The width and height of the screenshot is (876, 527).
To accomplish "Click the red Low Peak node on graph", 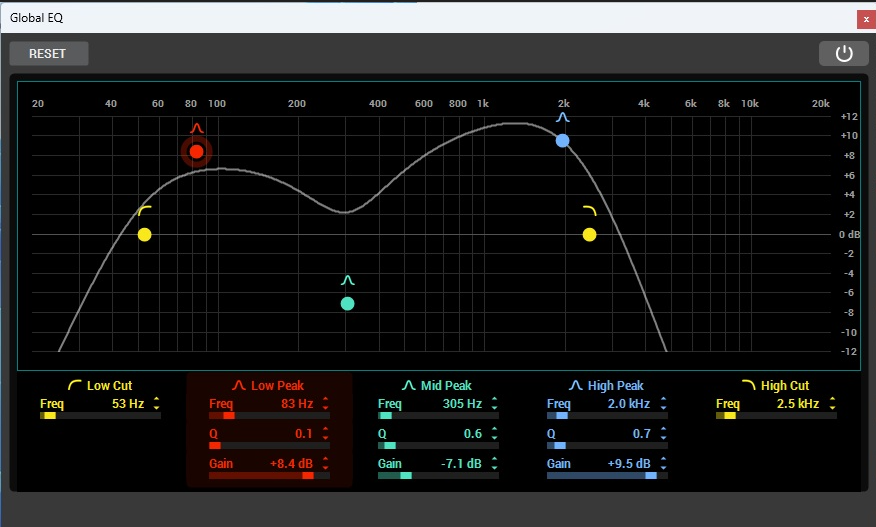I will [197, 152].
